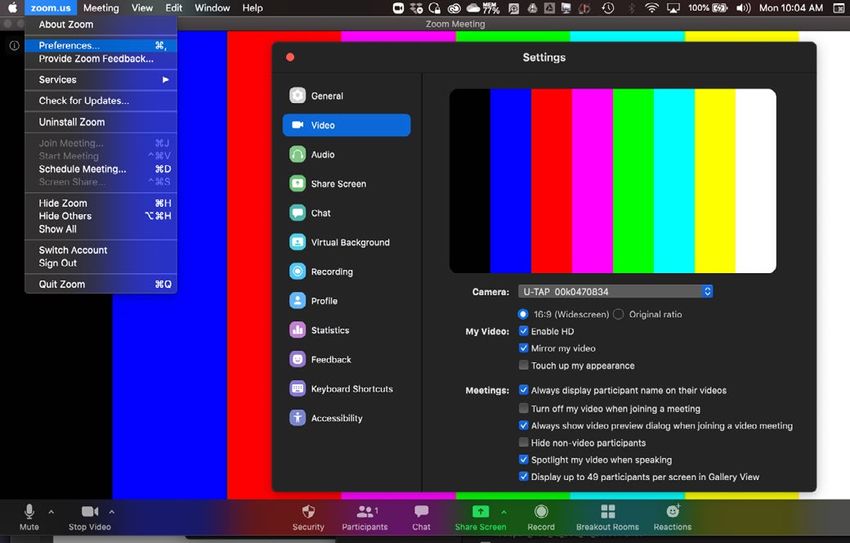Click the volume icon in menu bar

tap(743, 8)
